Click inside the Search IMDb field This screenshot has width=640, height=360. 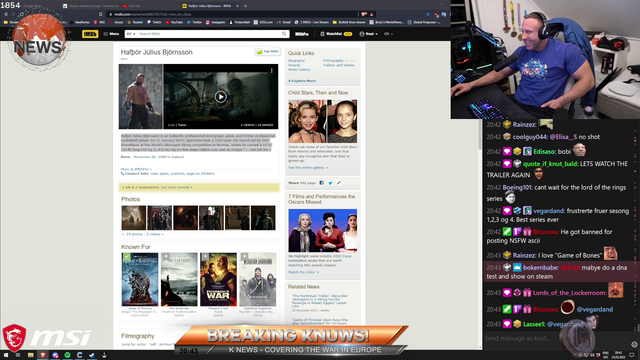tap(209, 34)
